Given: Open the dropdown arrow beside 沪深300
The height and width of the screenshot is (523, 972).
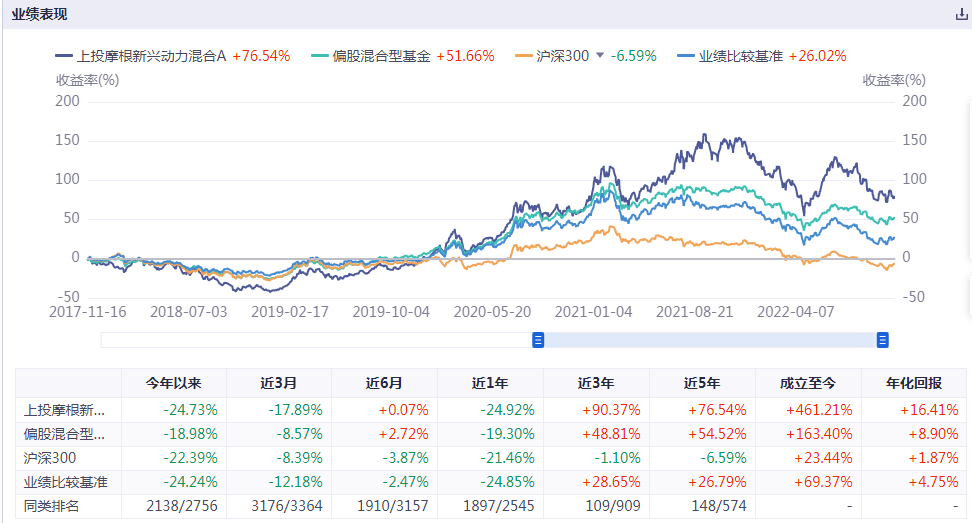Looking at the screenshot, I should tap(600, 56).
